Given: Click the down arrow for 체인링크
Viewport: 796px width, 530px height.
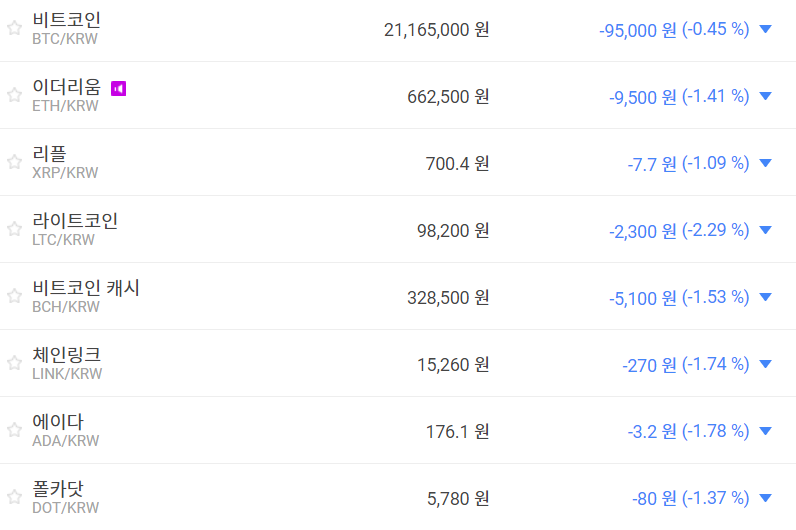Looking at the screenshot, I should point(766,364).
